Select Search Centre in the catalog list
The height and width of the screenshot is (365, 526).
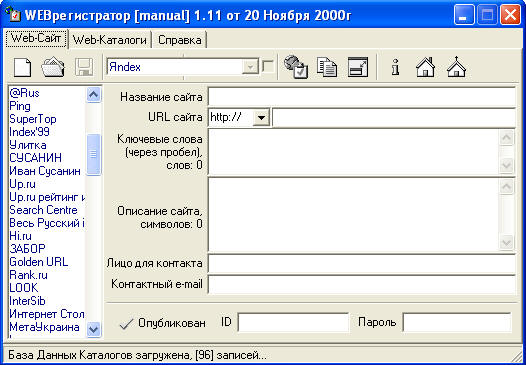click(43, 210)
